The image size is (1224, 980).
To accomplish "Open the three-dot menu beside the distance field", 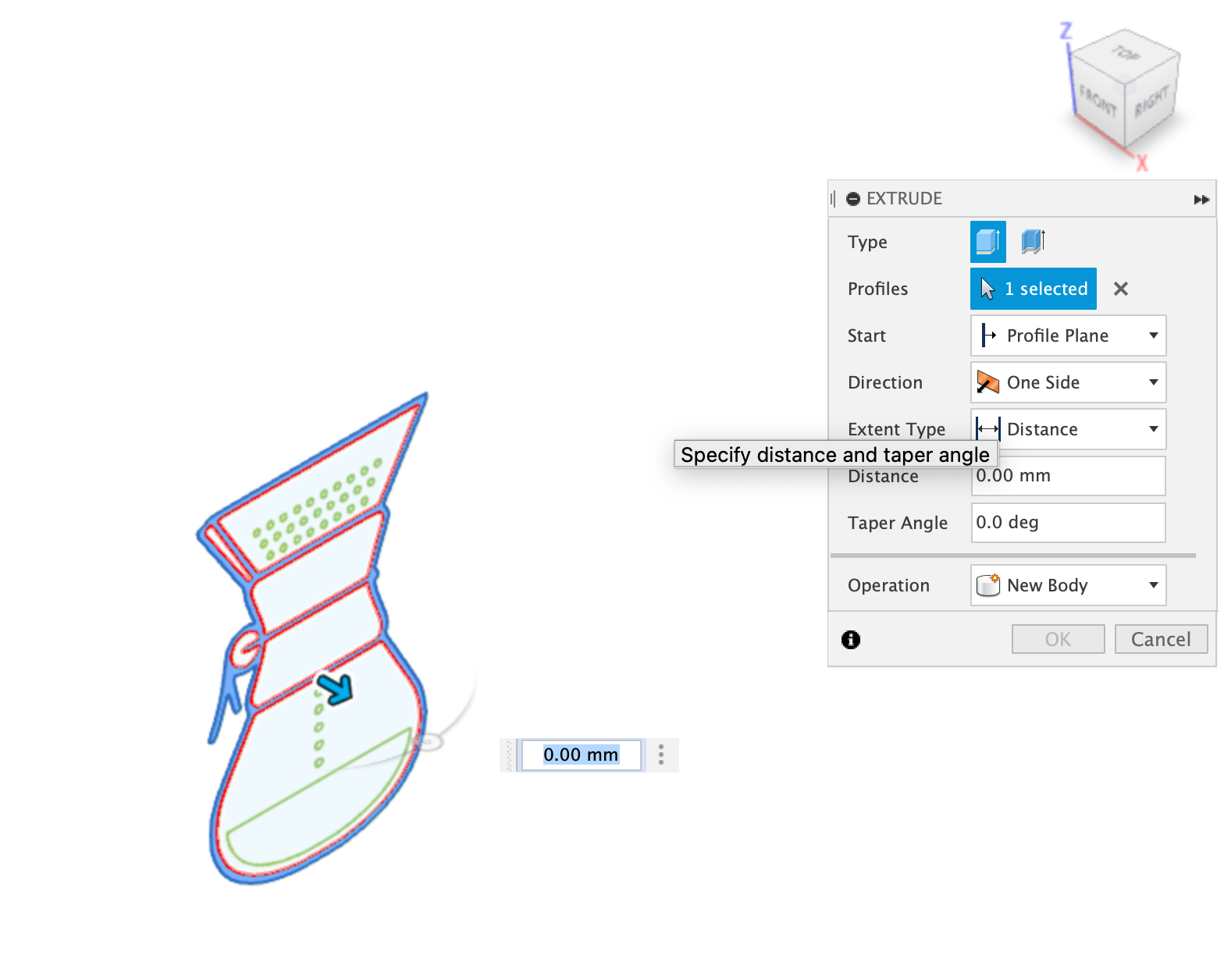I will point(661,755).
